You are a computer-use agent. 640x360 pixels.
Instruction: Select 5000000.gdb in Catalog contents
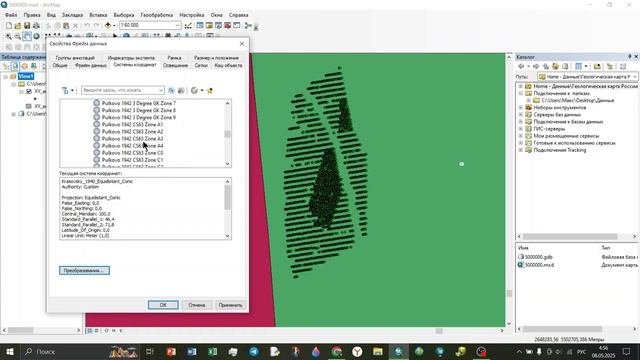tap(538, 257)
